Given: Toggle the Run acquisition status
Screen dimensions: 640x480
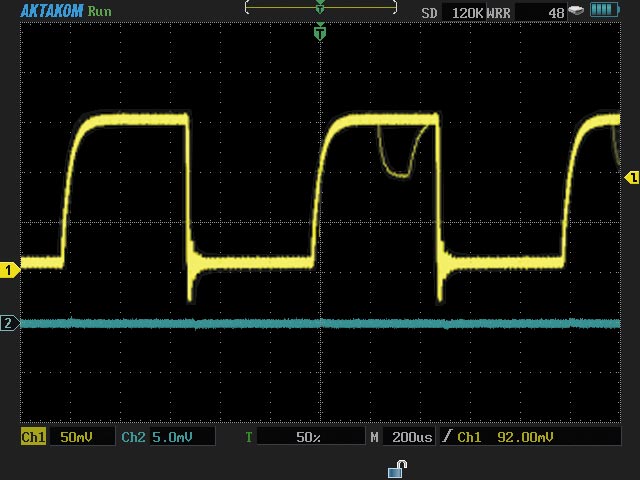Looking at the screenshot, I should coord(100,11).
